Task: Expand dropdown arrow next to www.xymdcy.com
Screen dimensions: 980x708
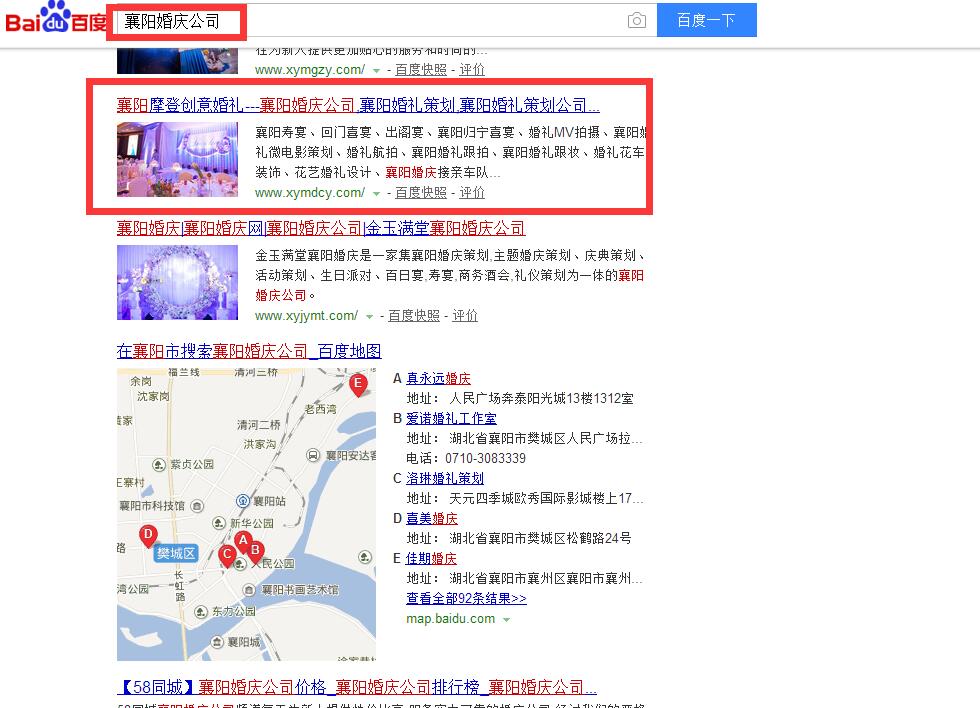Action: 376,194
